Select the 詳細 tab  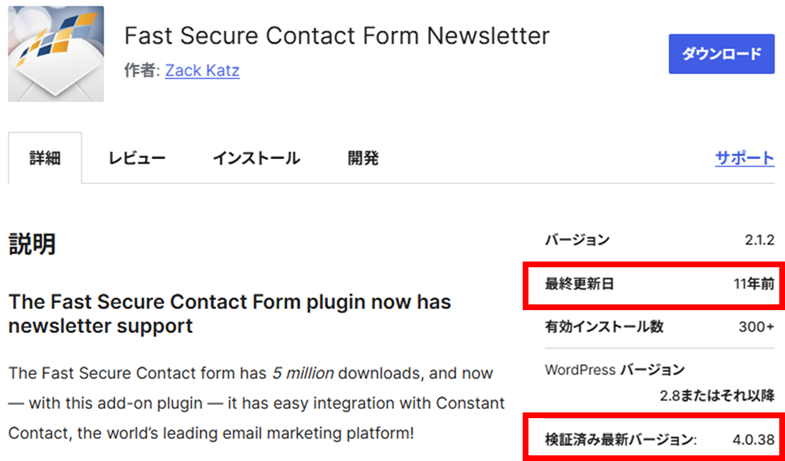click(x=45, y=158)
